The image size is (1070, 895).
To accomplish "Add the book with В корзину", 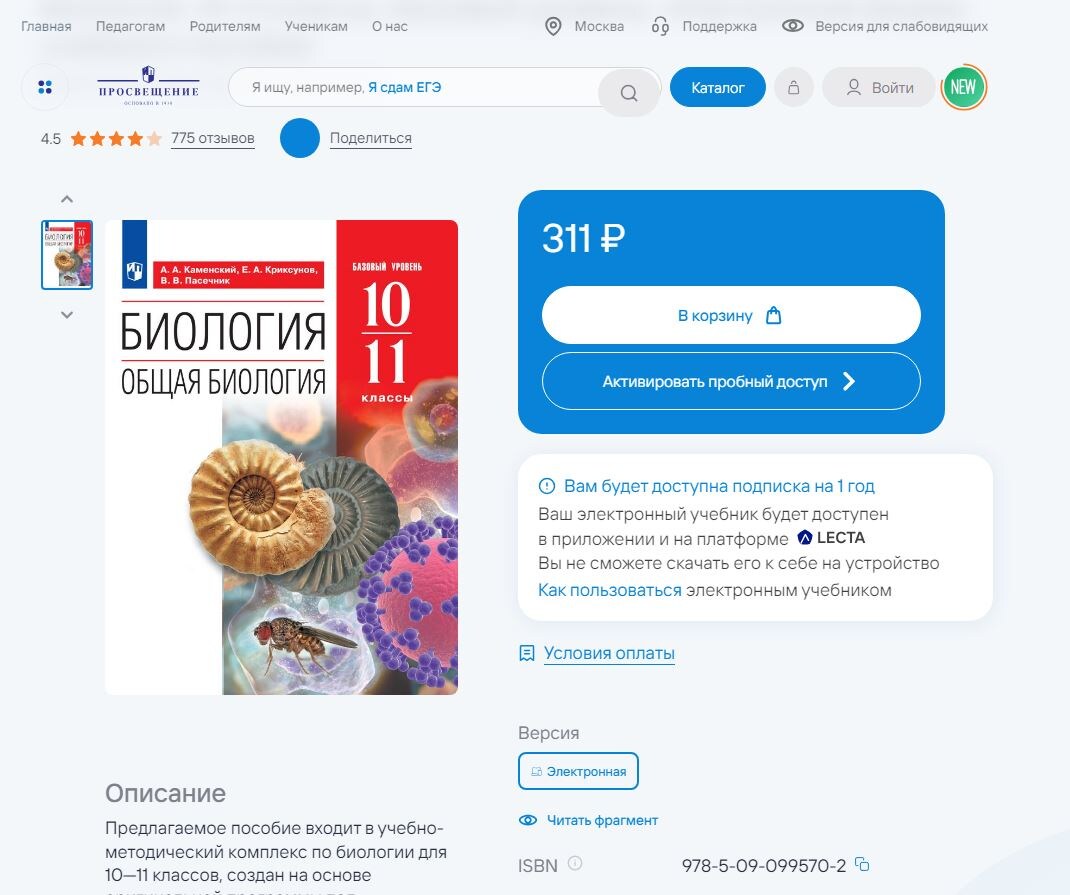I will coord(731,315).
